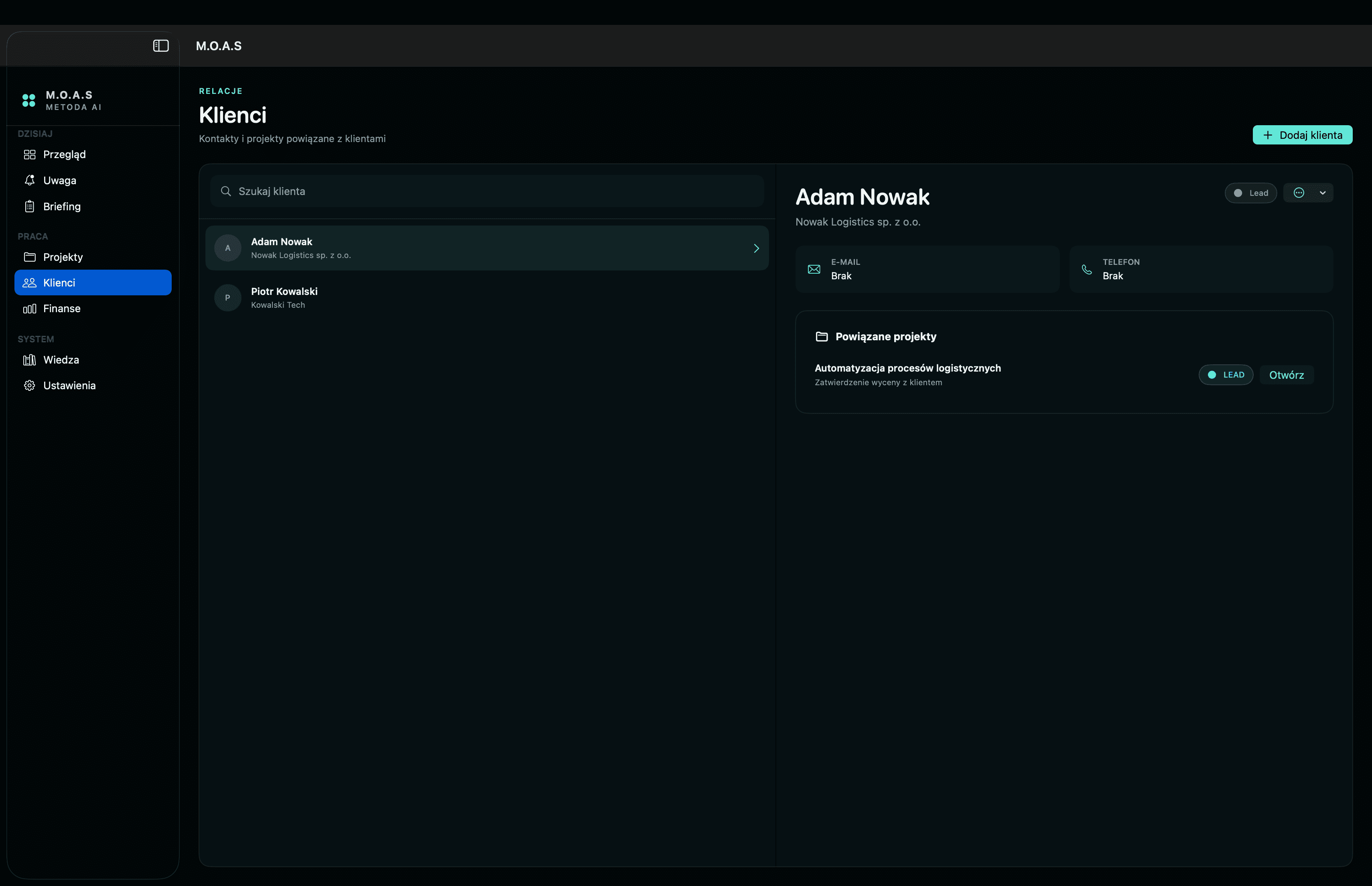The height and width of the screenshot is (886, 1372).
Task: Click the E-MAIL Brak contact card
Action: pos(927,269)
